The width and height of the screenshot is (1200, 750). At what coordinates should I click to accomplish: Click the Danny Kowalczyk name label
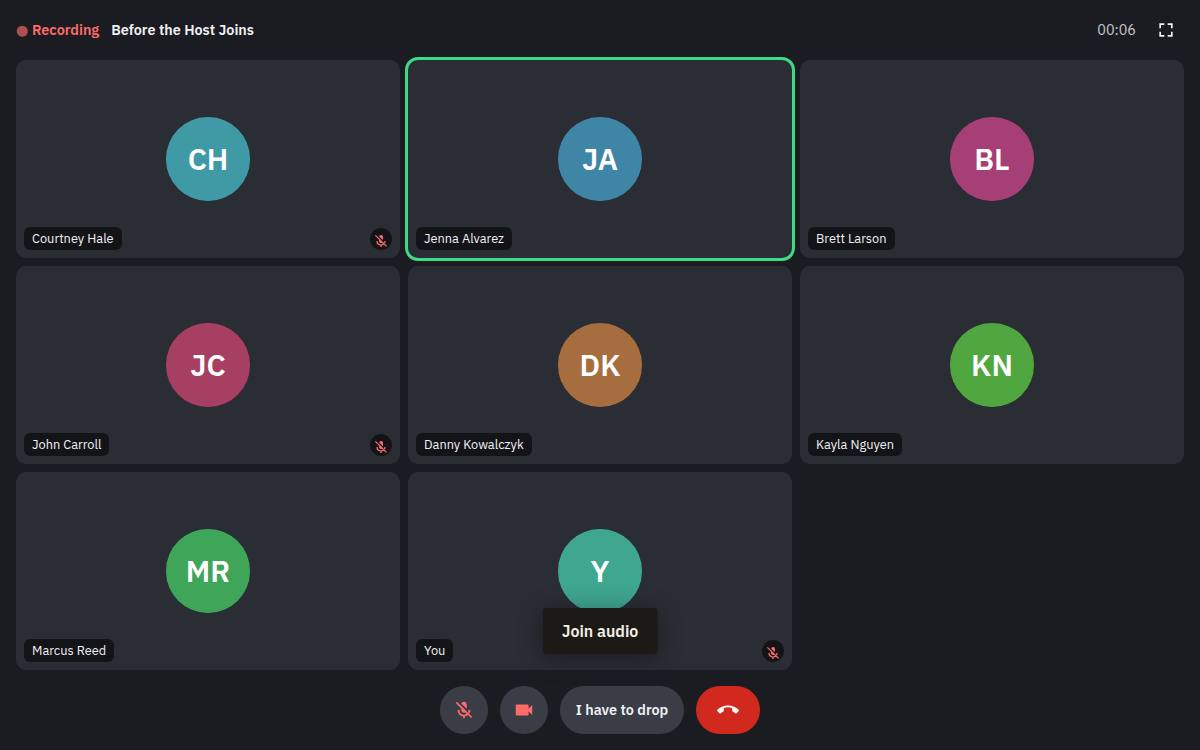474,445
